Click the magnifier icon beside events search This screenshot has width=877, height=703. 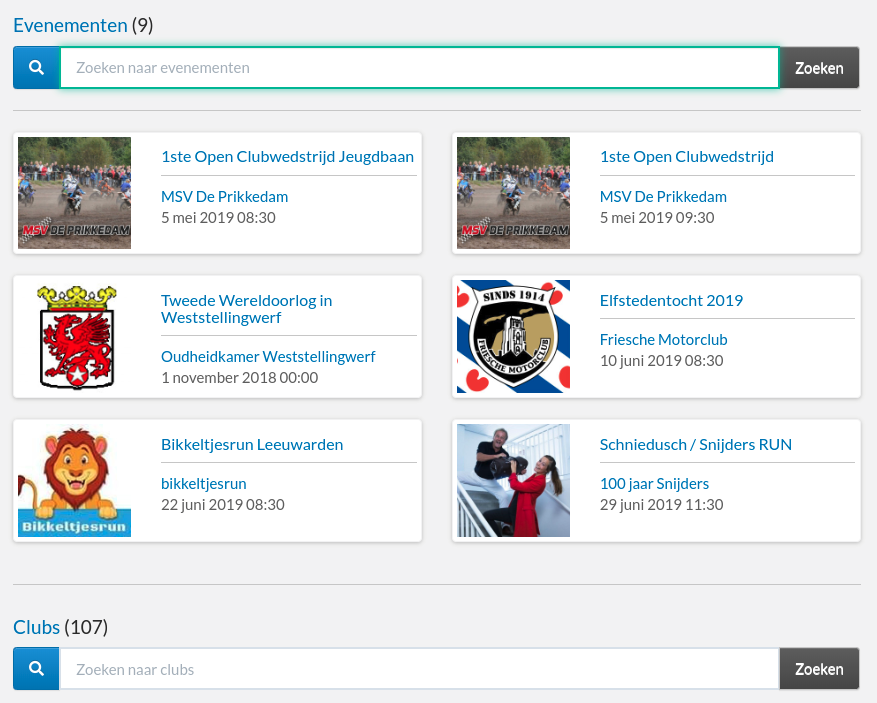[36, 68]
